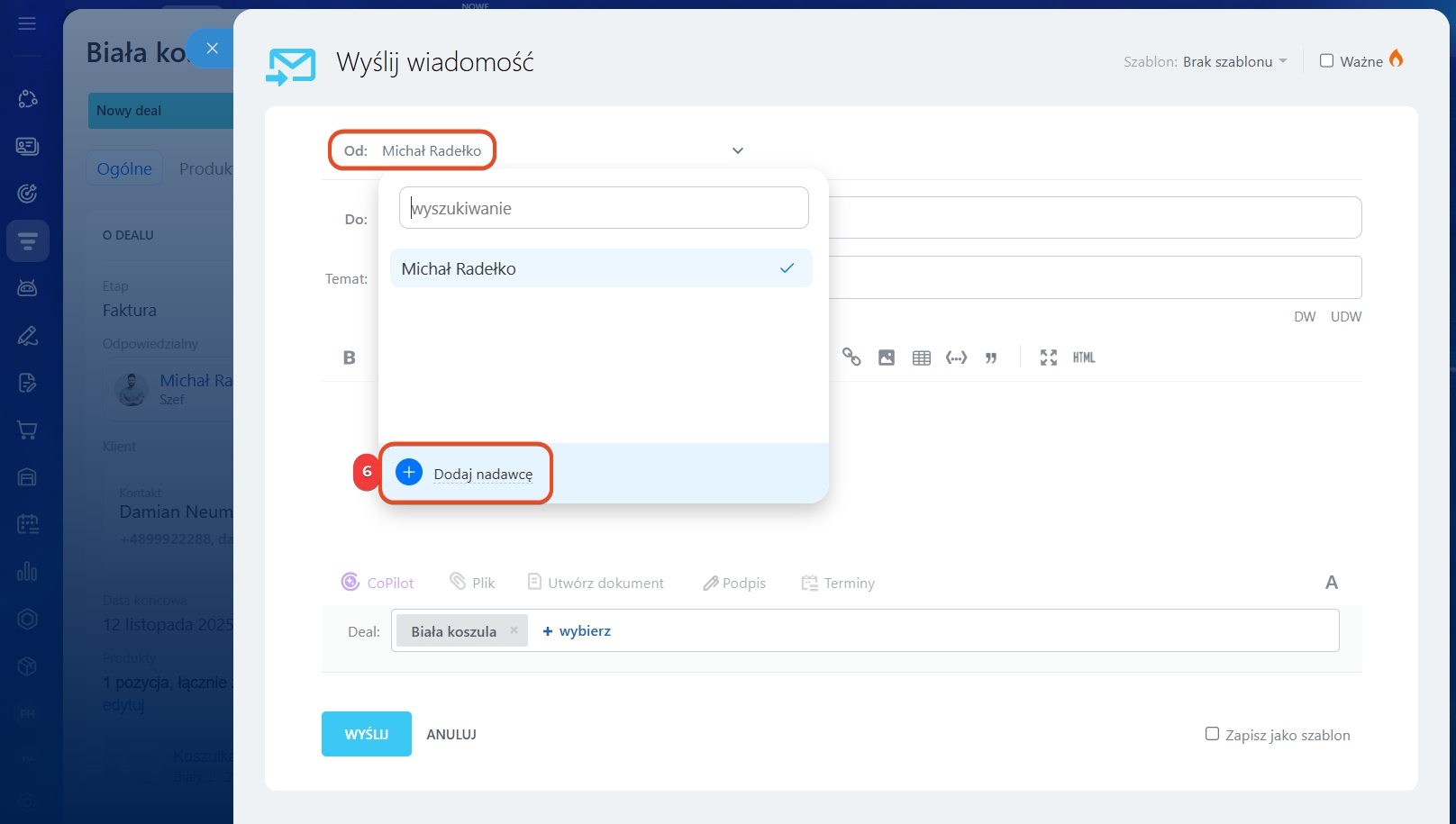This screenshot has width=1456, height=824.
Task: Enable the Ważne checkbox
Action: coord(1326,61)
